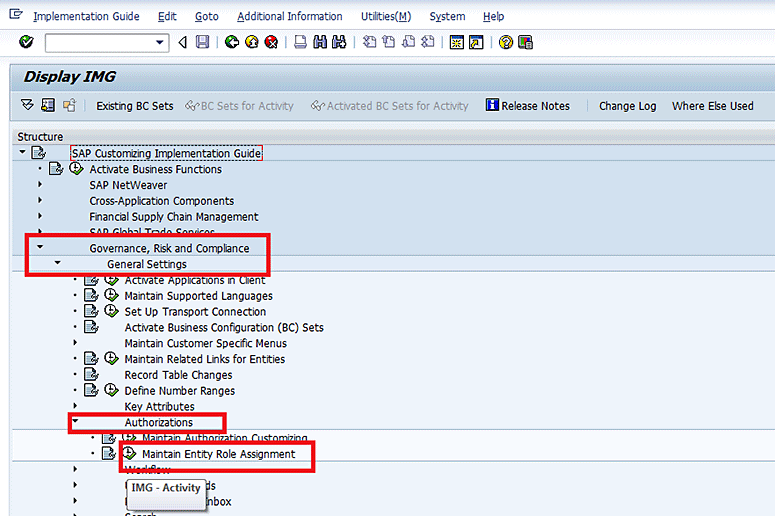Viewport: 775px width, 516px height.
Task: Collapse the Authorizations tree node
Action: [75, 423]
